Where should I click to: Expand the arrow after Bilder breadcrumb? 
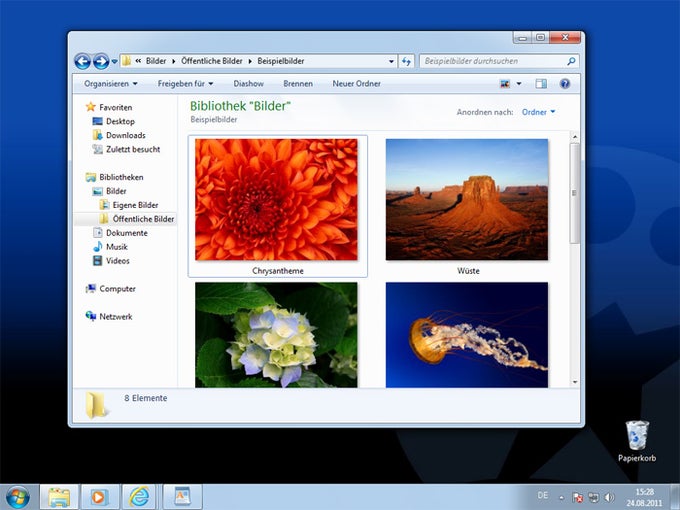pyautogui.click(x=173, y=62)
